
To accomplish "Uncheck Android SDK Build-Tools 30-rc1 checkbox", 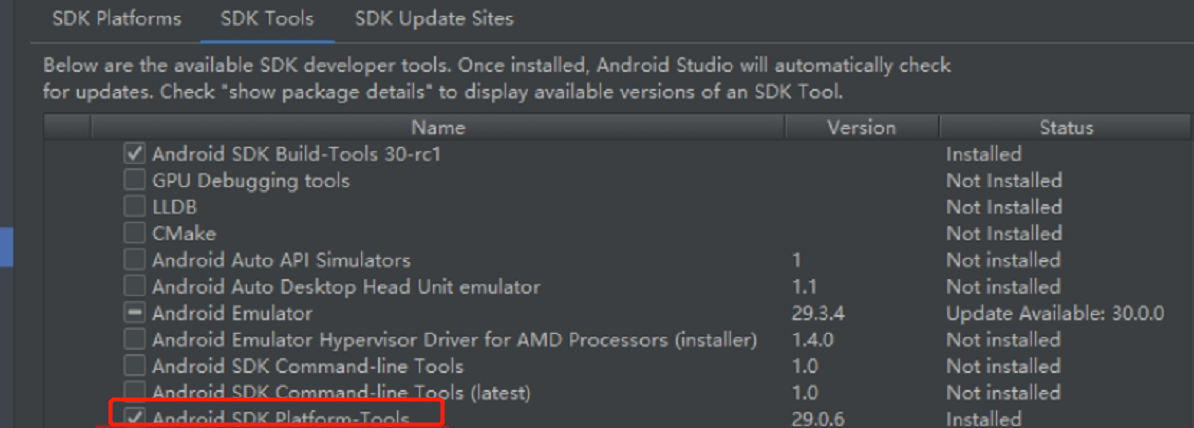I will click(x=134, y=155).
